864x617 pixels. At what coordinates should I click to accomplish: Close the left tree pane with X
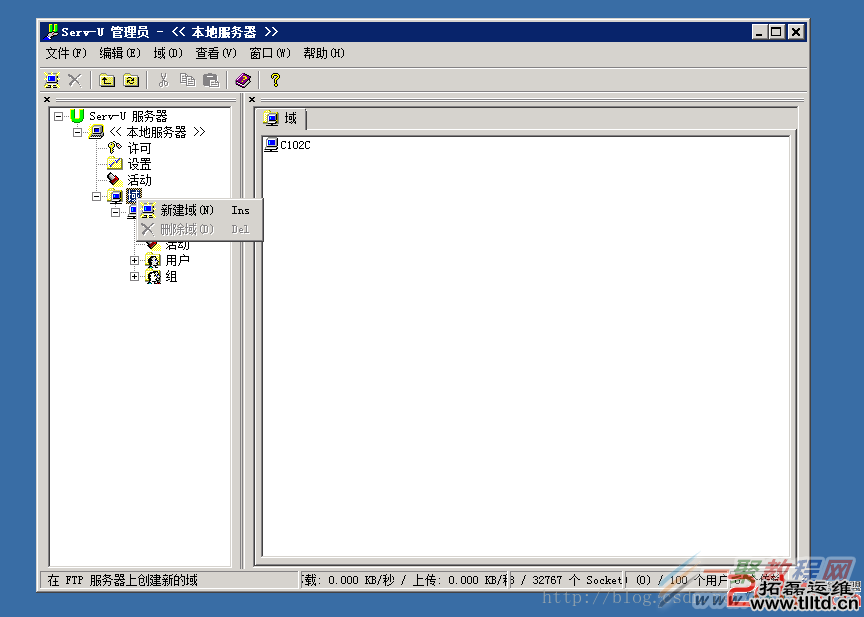(47, 99)
